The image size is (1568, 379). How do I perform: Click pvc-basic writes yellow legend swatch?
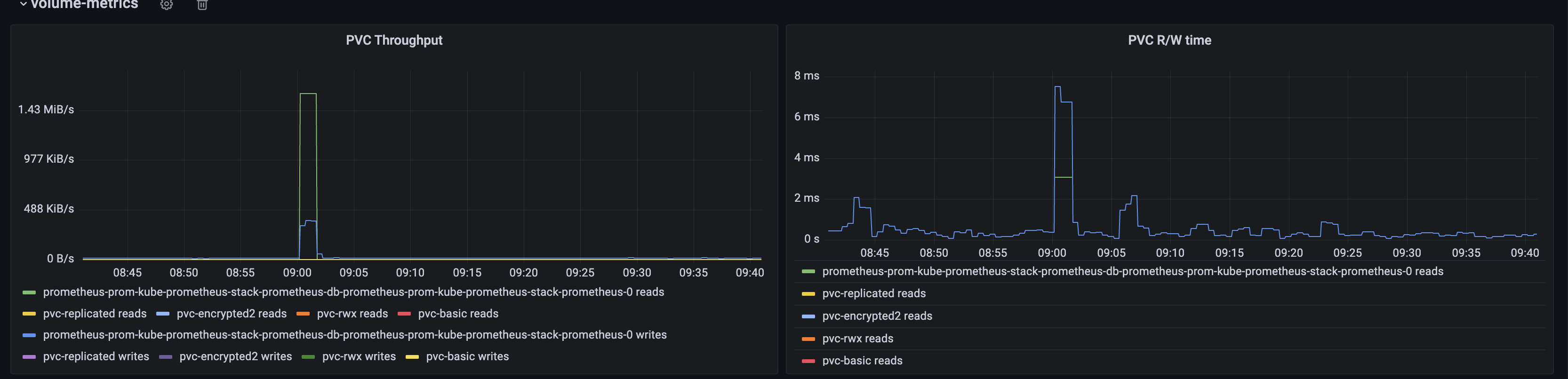click(x=412, y=357)
